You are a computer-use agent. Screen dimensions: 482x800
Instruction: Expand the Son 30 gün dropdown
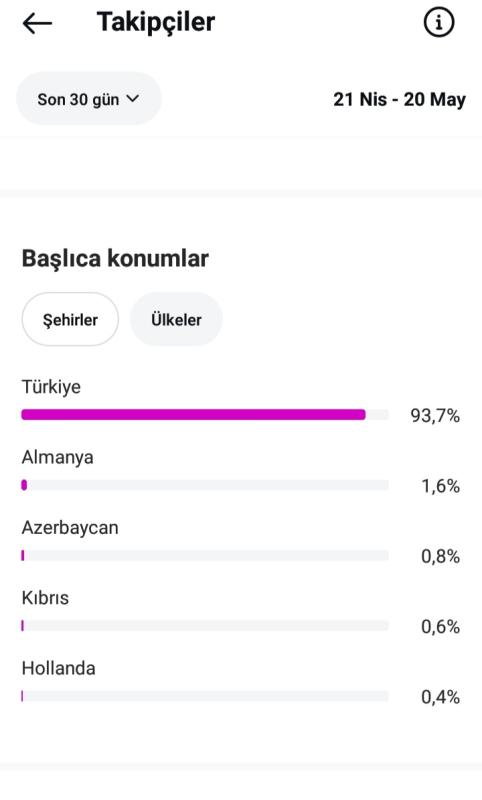[x=89, y=99]
